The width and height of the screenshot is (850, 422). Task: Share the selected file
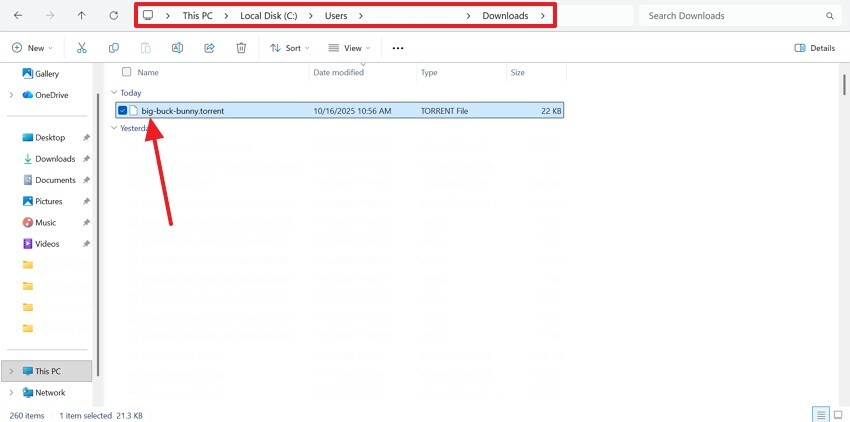point(209,48)
